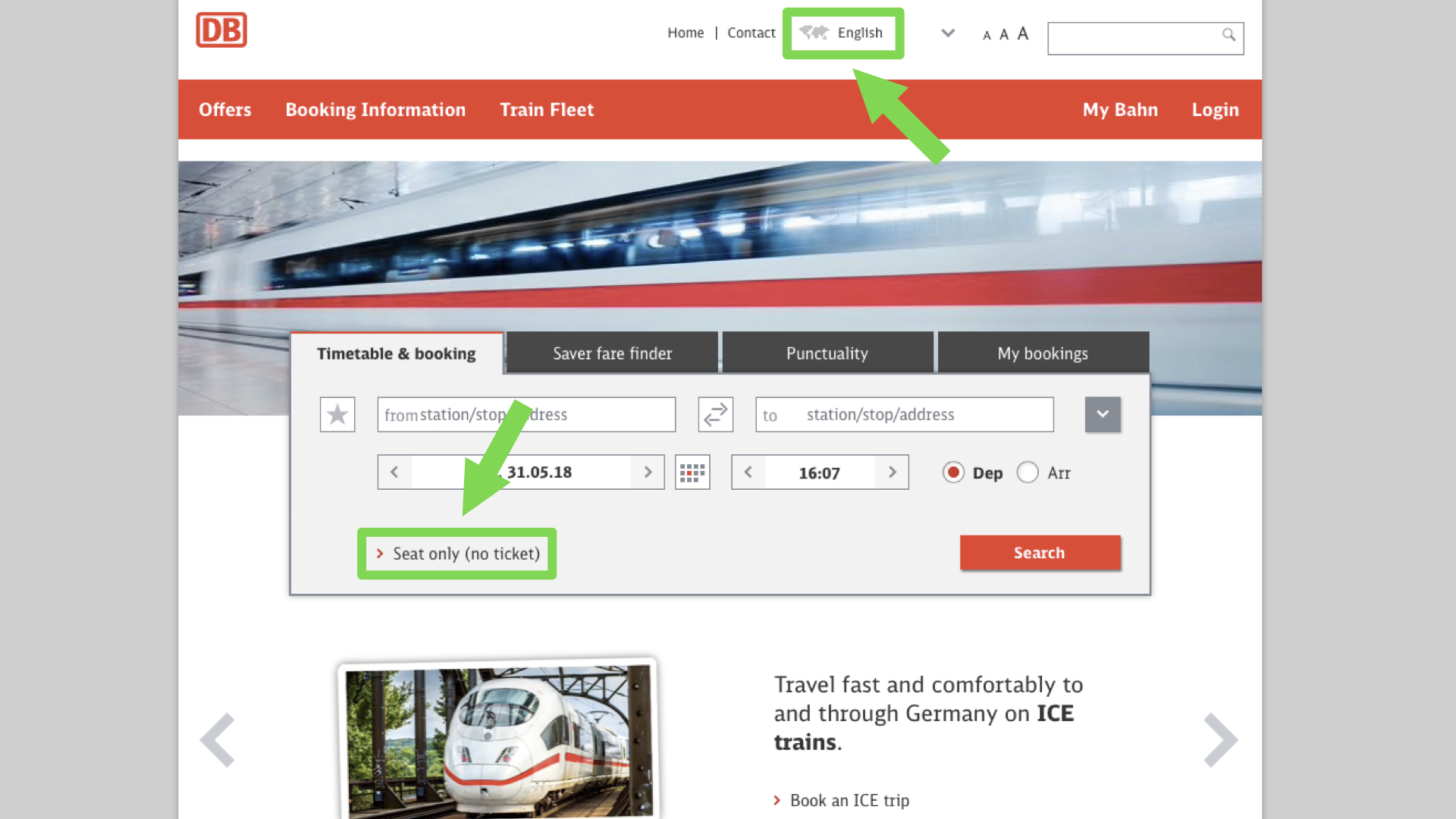
Task: Click the favorites star icon
Action: tap(337, 415)
